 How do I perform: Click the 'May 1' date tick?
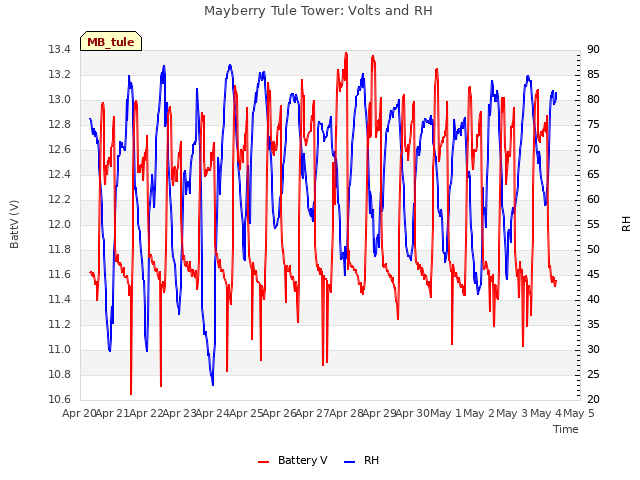point(446,413)
